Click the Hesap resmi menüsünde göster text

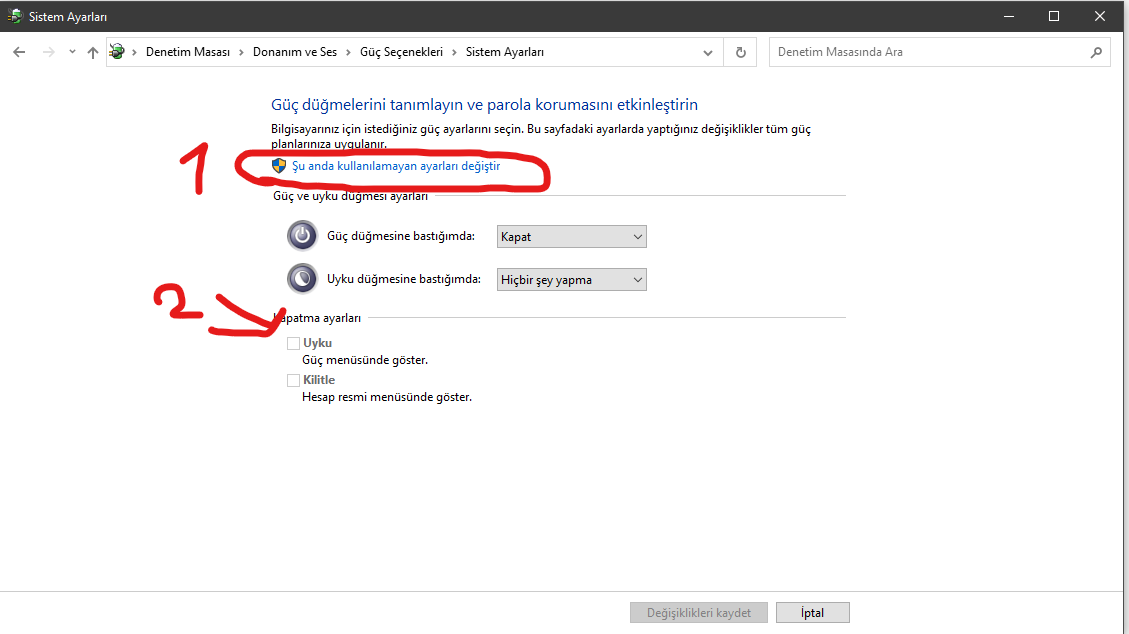[387, 397]
